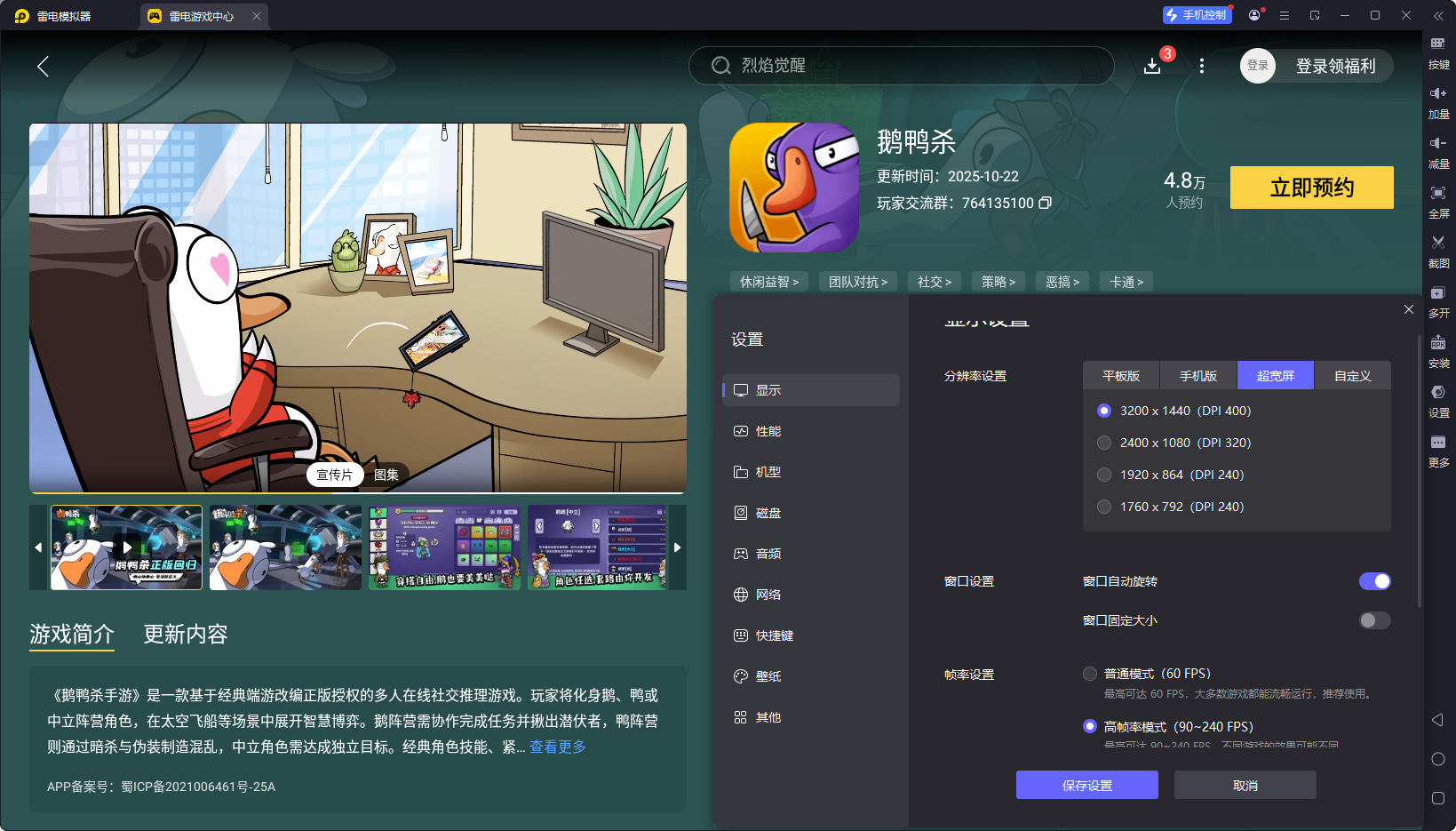Switch to 手机版 resolution tab
The width and height of the screenshot is (1456, 831).
(x=1198, y=376)
